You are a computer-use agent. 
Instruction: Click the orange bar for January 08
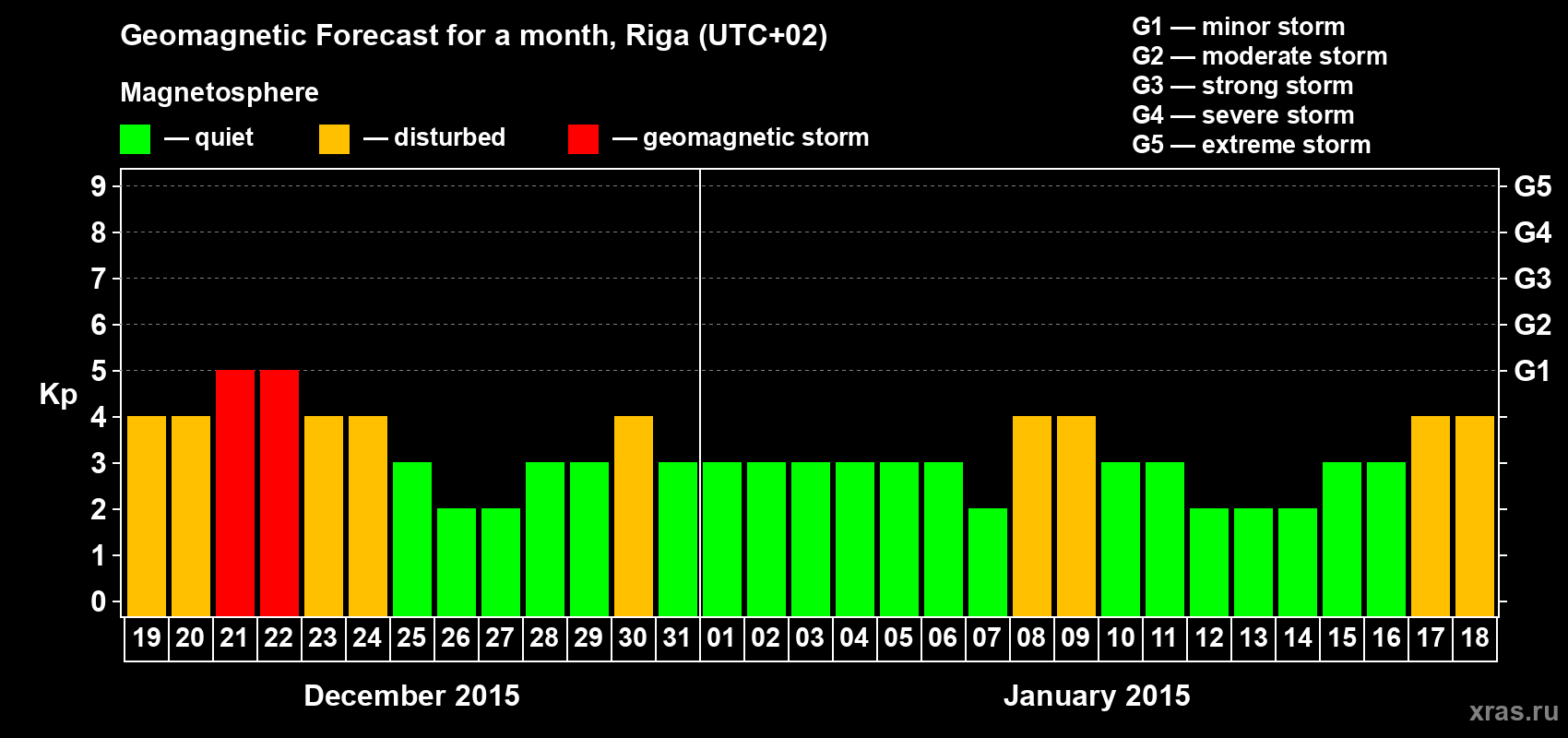click(1032, 516)
